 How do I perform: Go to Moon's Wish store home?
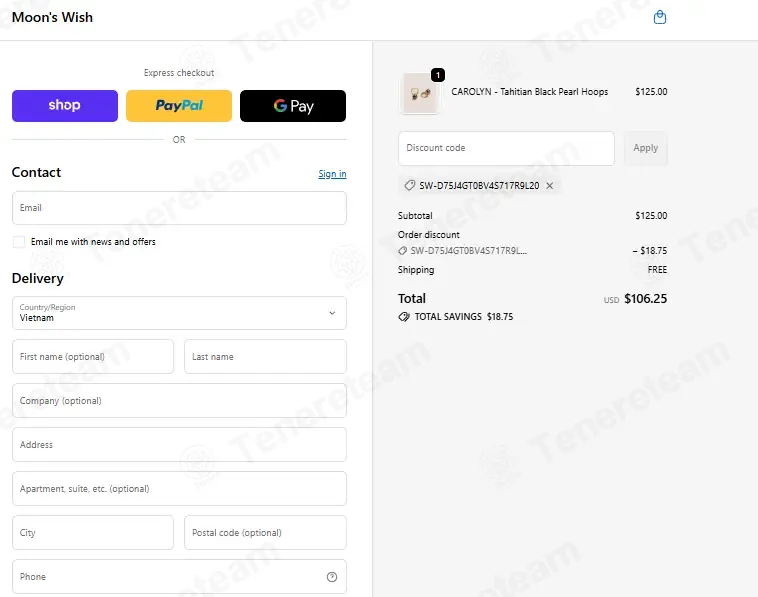coord(52,17)
